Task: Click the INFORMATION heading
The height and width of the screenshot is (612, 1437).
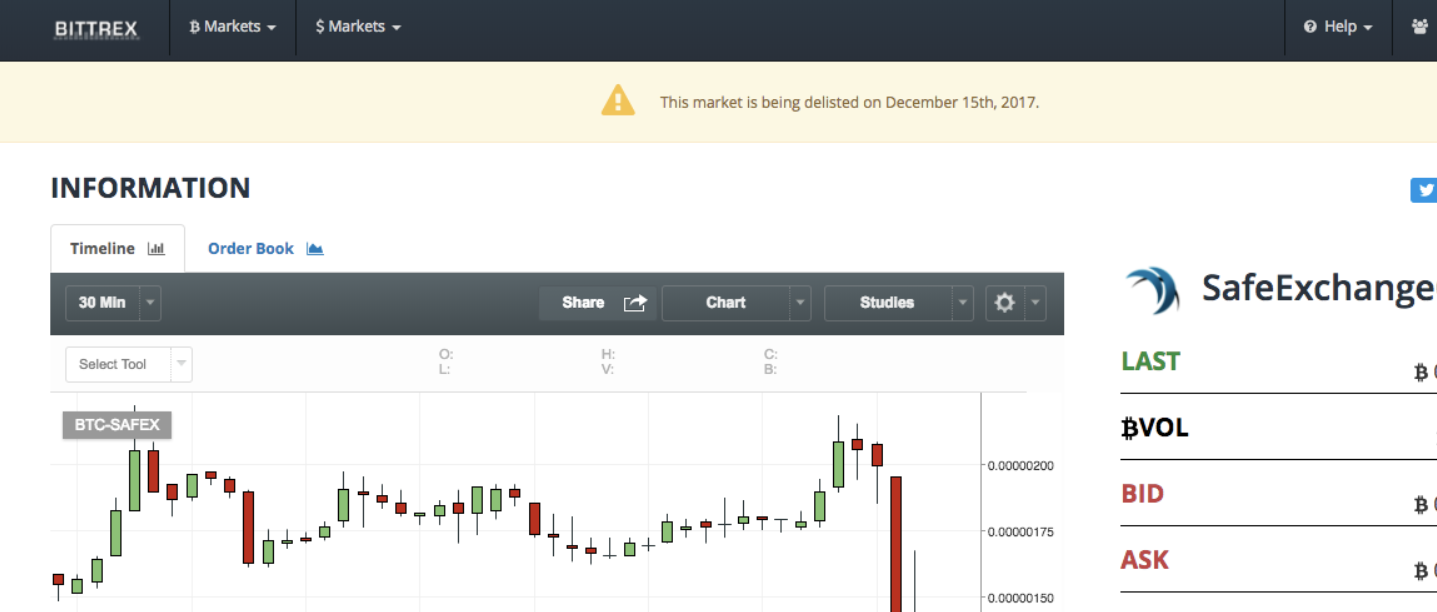Action: [150, 188]
